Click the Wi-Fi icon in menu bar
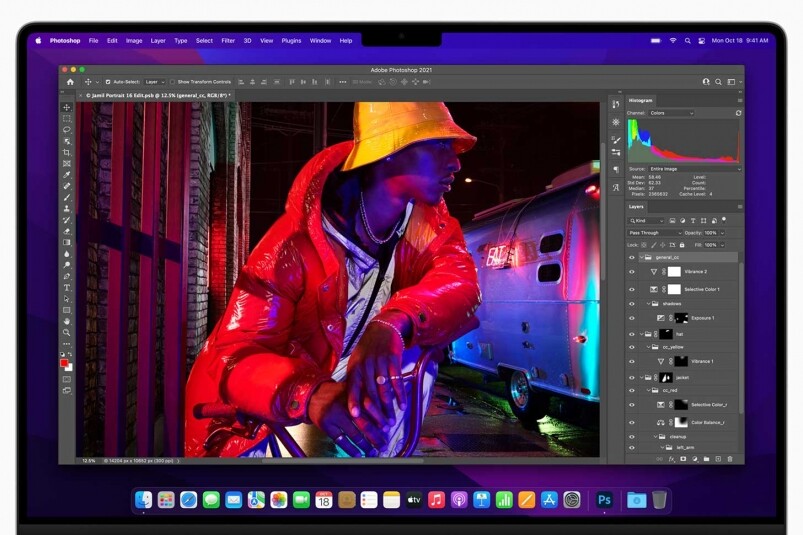 [672, 40]
